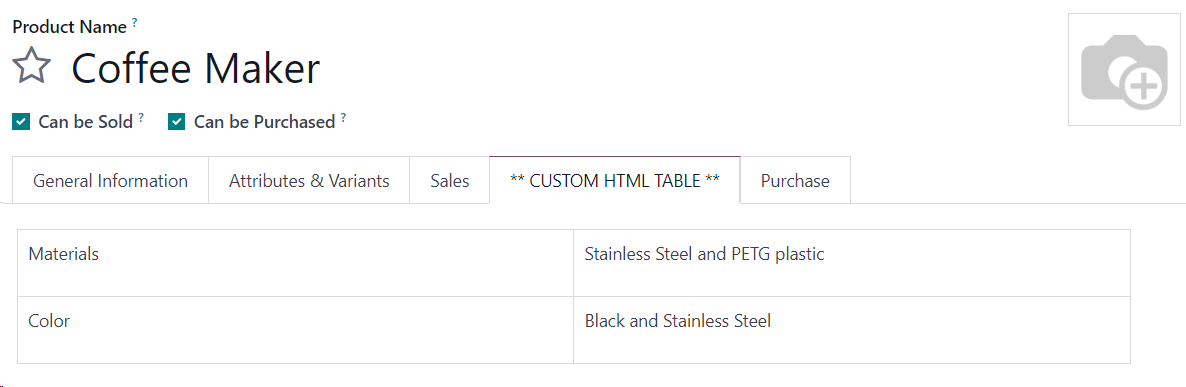Upload product image via camera placeholder
This screenshot has width=1186, height=387.
click(x=1124, y=70)
